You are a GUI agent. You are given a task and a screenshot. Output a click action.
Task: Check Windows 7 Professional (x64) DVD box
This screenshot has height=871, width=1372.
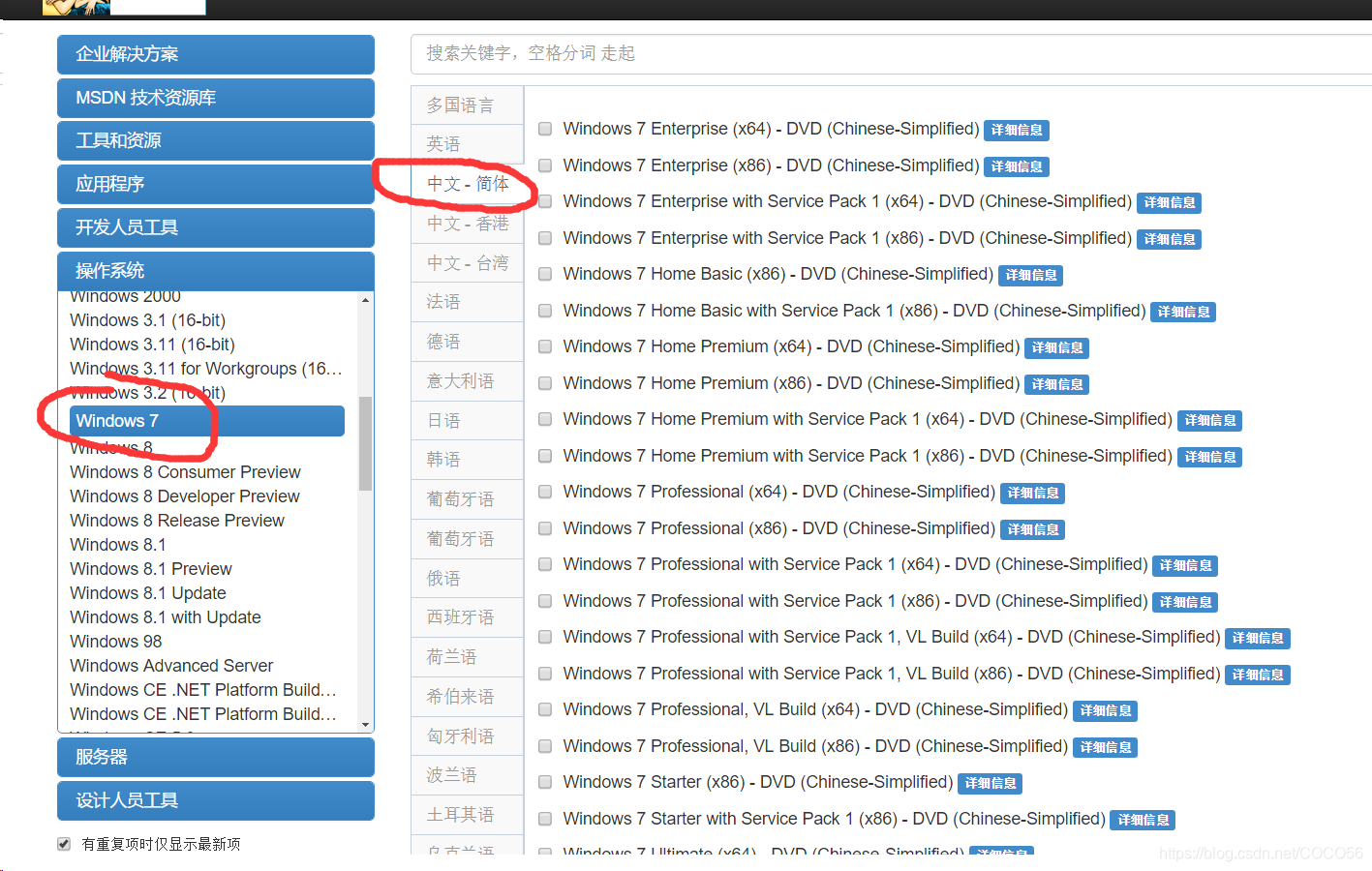[x=545, y=492]
